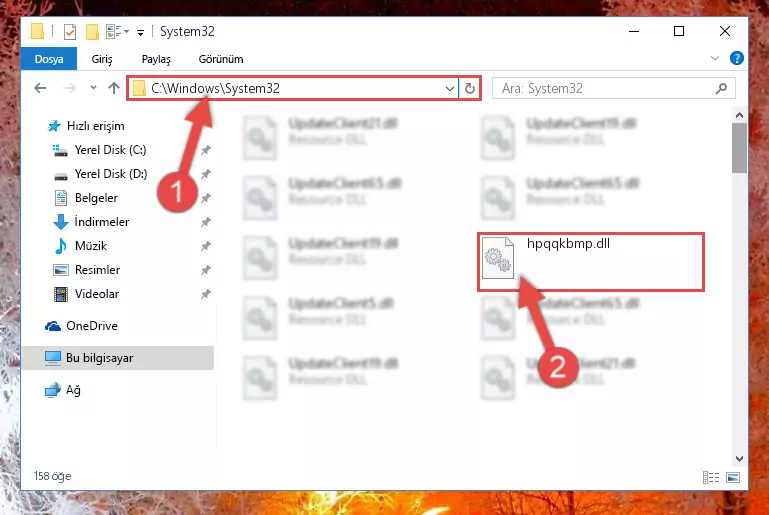The image size is (769, 515).
Task: Select the hpqqkbmp.dll file name
Action: coord(568,243)
